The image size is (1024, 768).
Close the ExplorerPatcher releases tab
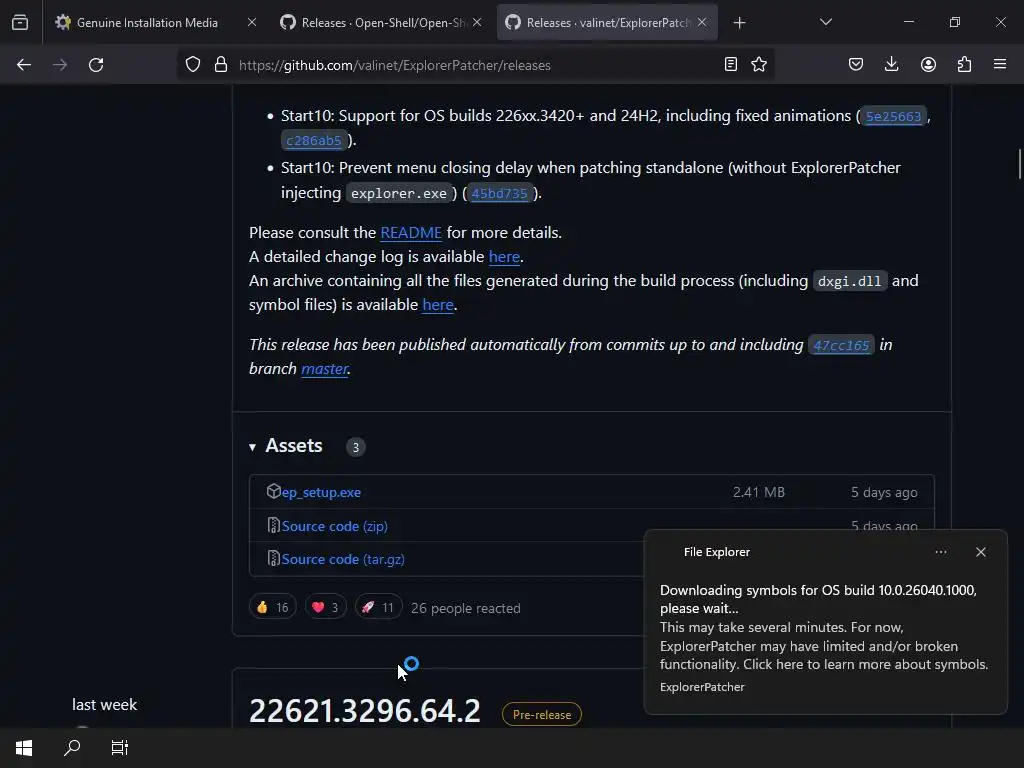702,22
